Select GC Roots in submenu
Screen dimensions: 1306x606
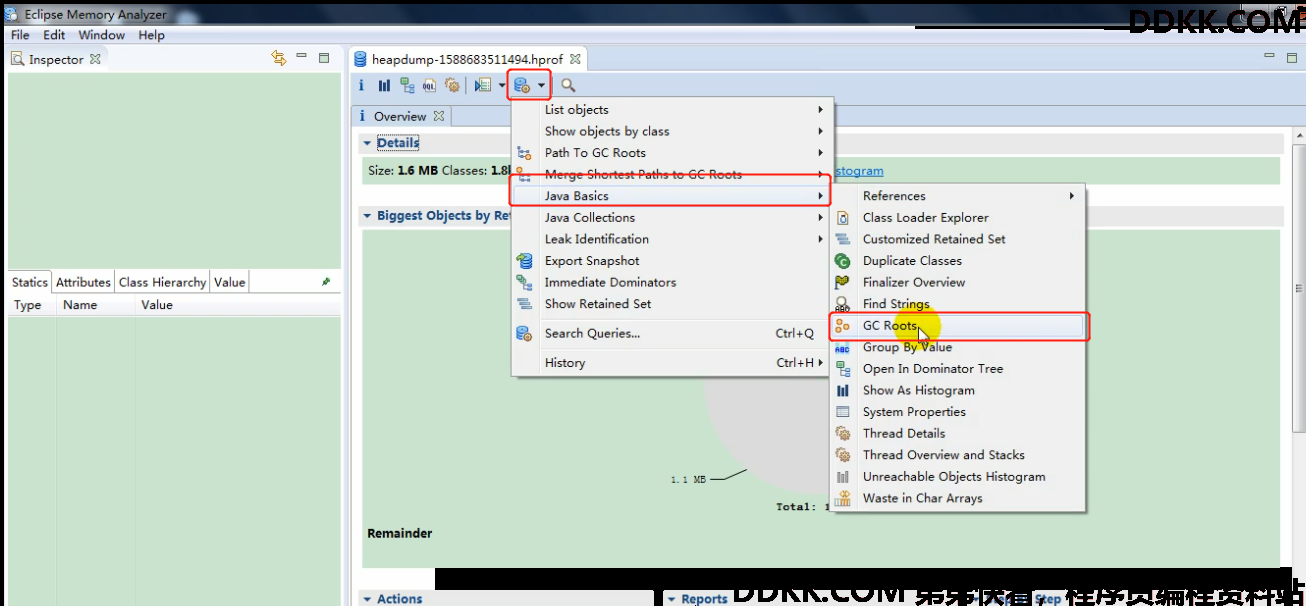[958, 326]
